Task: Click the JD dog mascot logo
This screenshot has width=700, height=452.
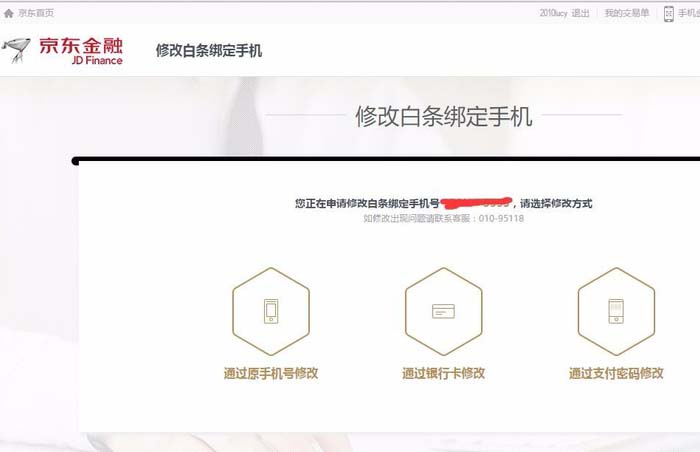Action: tap(17, 50)
